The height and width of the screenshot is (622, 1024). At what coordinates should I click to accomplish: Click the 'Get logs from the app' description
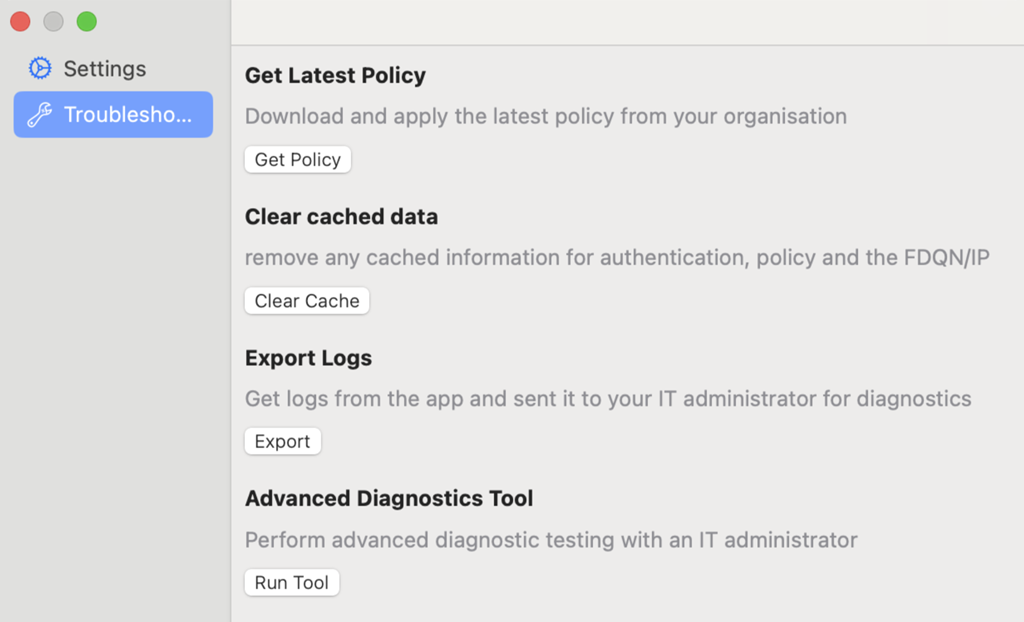pyautogui.click(x=607, y=399)
